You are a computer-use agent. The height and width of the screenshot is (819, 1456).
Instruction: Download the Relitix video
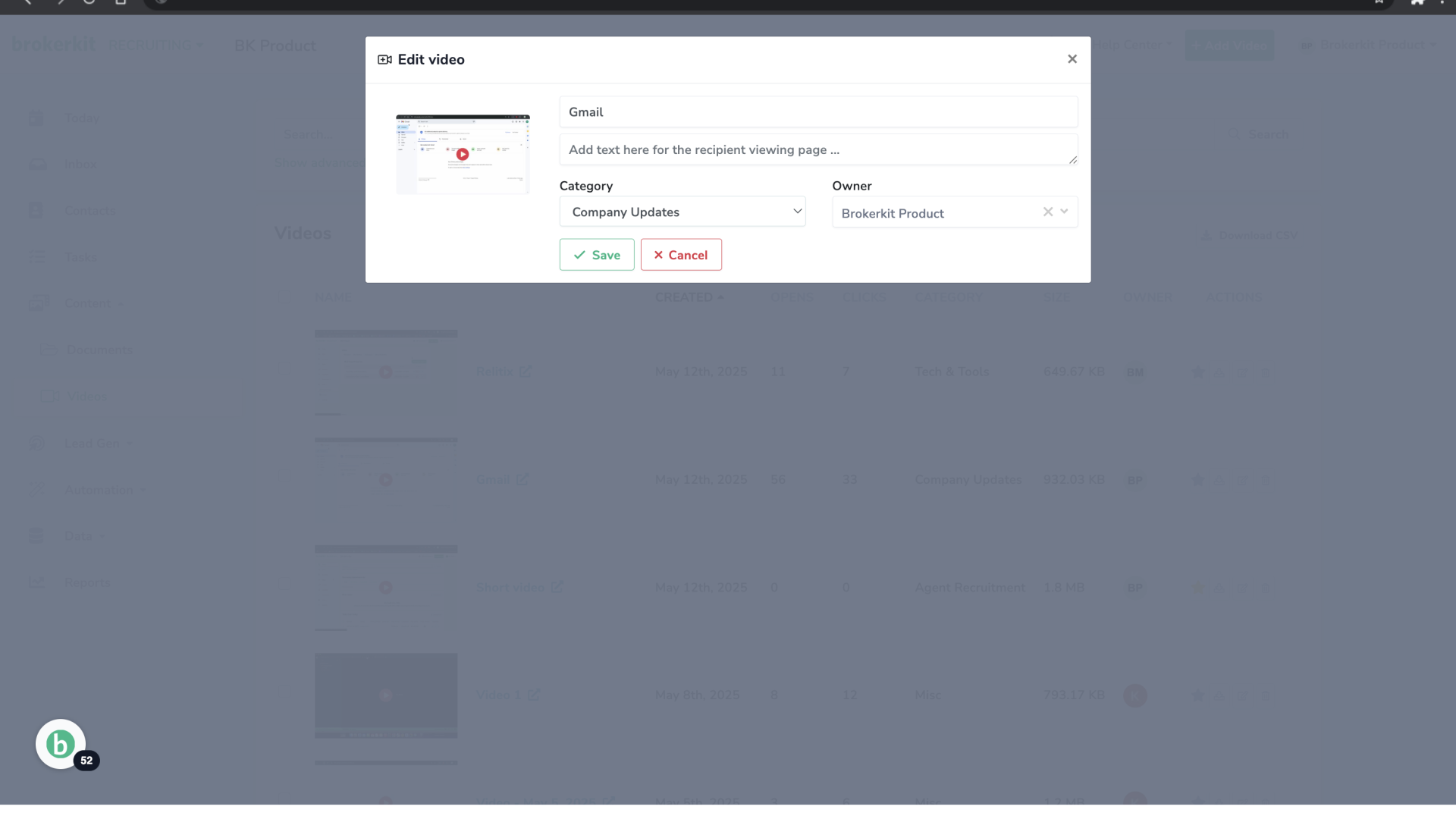click(x=1219, y=372)
